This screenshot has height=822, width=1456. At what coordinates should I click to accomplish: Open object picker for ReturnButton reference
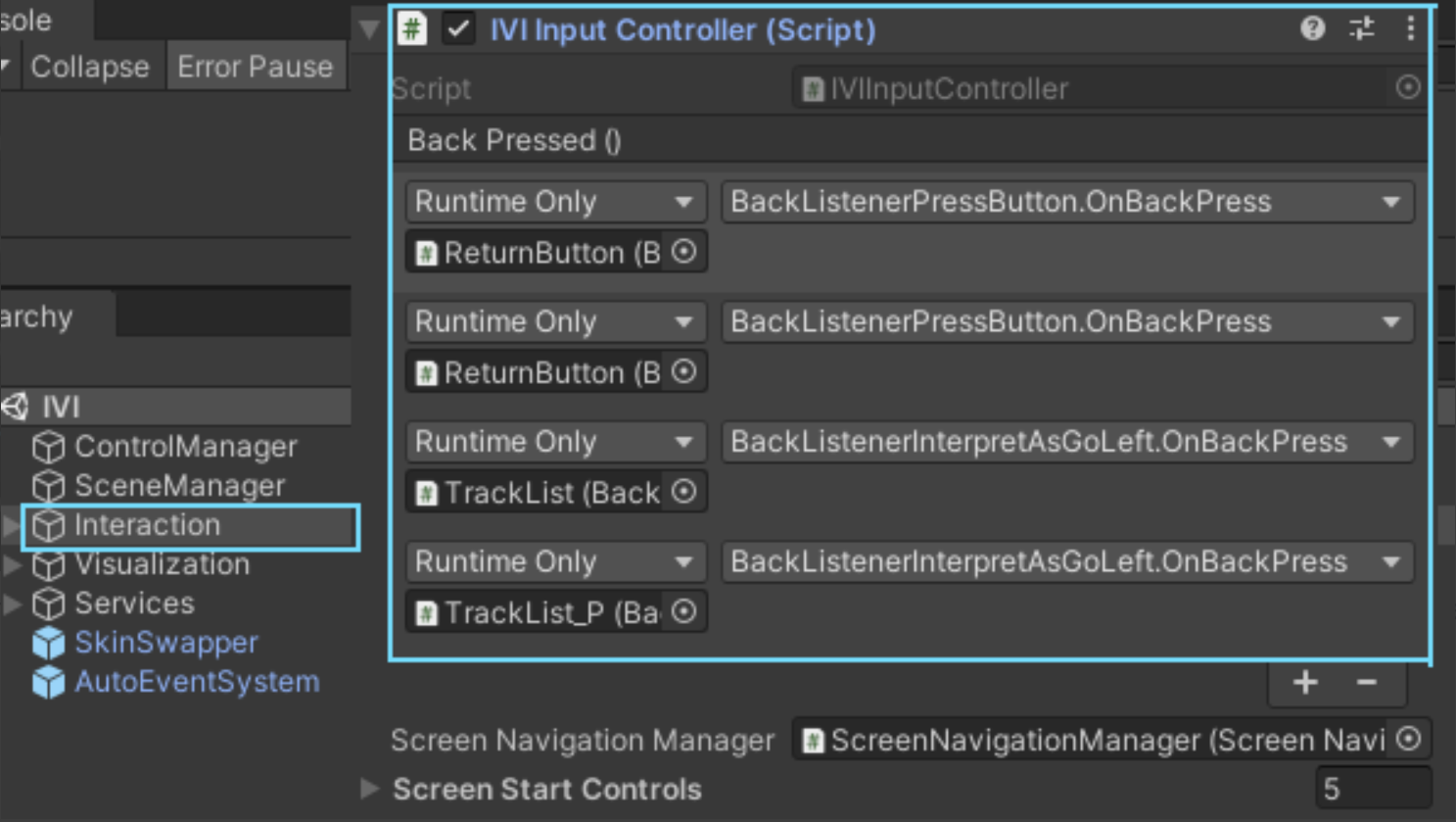click(683, 252)
